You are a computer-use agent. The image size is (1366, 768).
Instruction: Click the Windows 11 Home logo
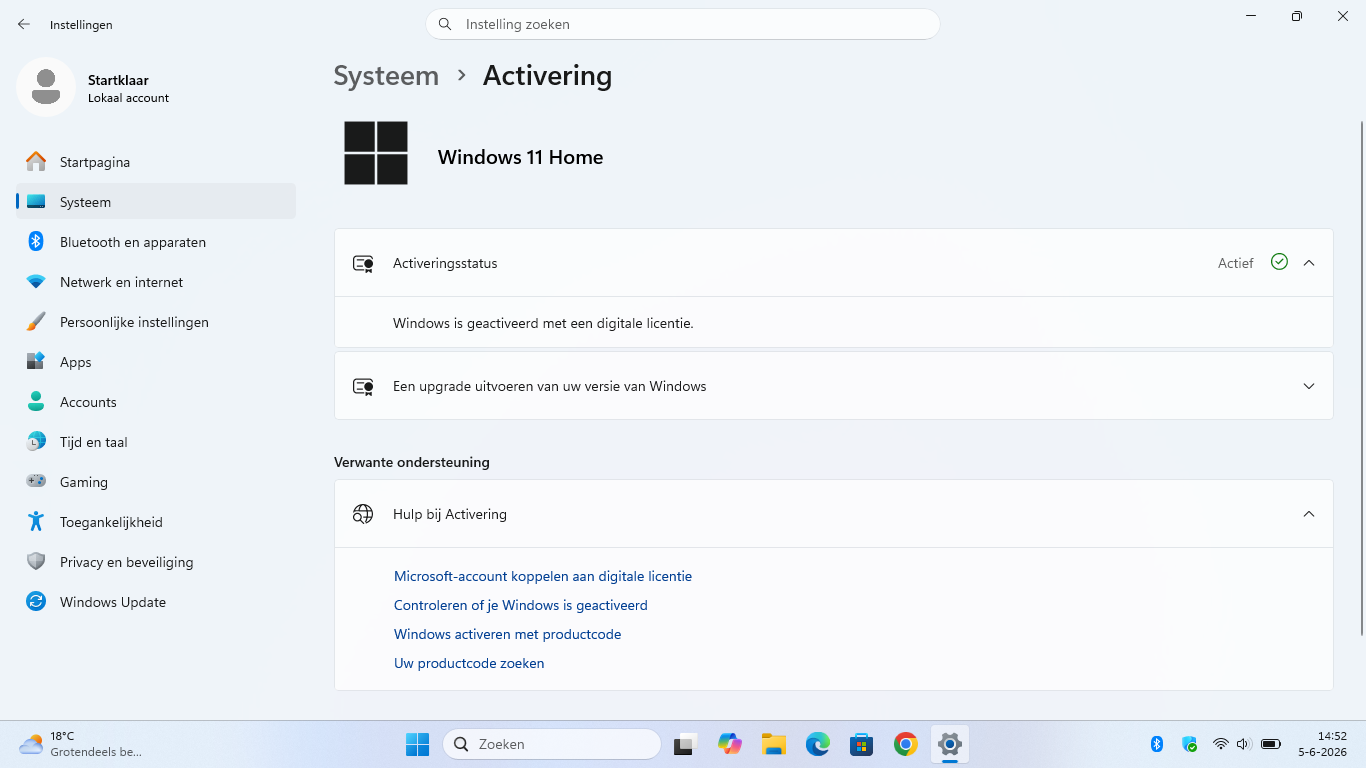coord(376,153)
